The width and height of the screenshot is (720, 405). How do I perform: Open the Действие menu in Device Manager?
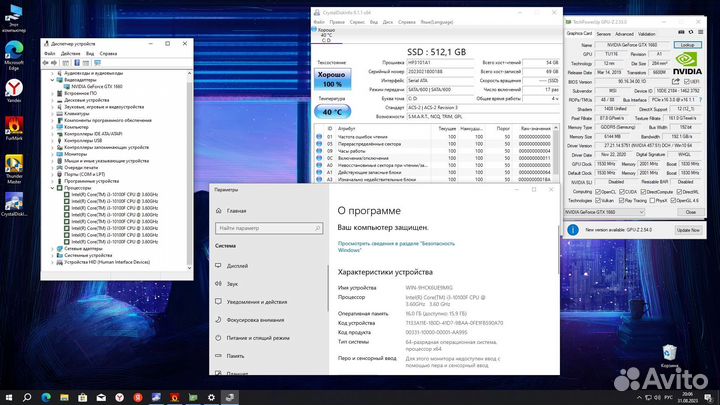point(70,53)
